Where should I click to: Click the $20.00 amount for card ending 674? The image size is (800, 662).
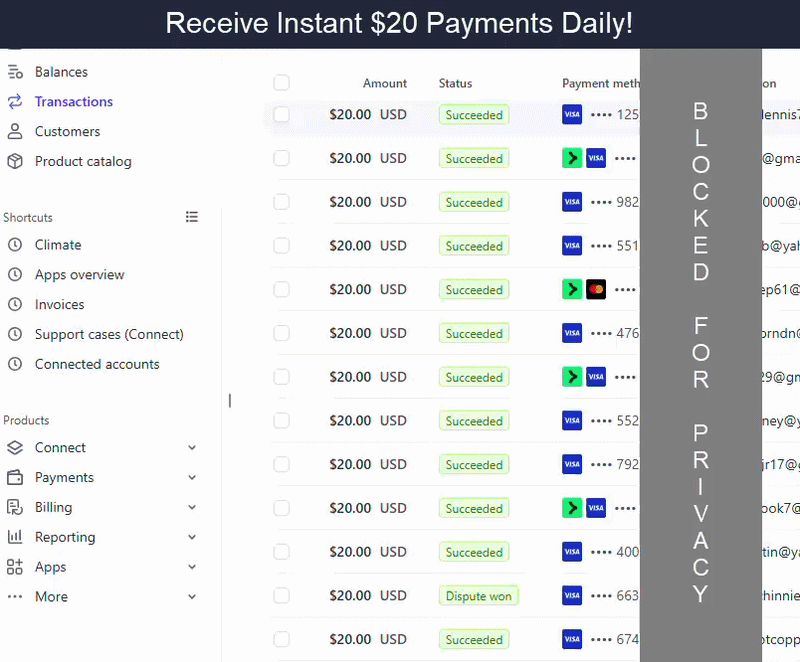[x=350, y=639]
